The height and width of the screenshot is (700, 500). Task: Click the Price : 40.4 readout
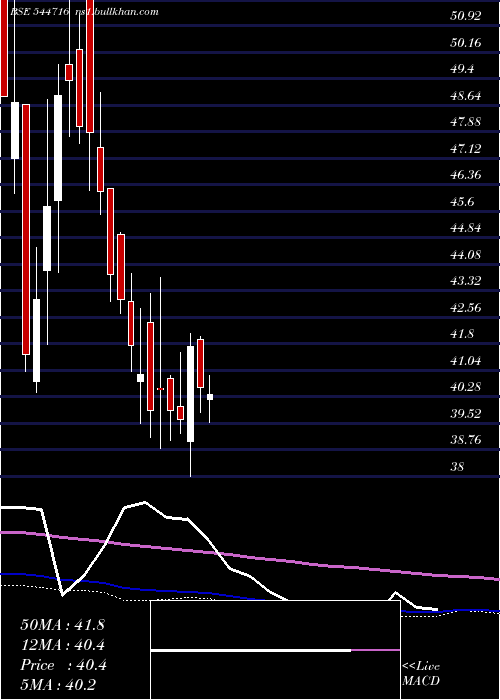tap(63, 665)
